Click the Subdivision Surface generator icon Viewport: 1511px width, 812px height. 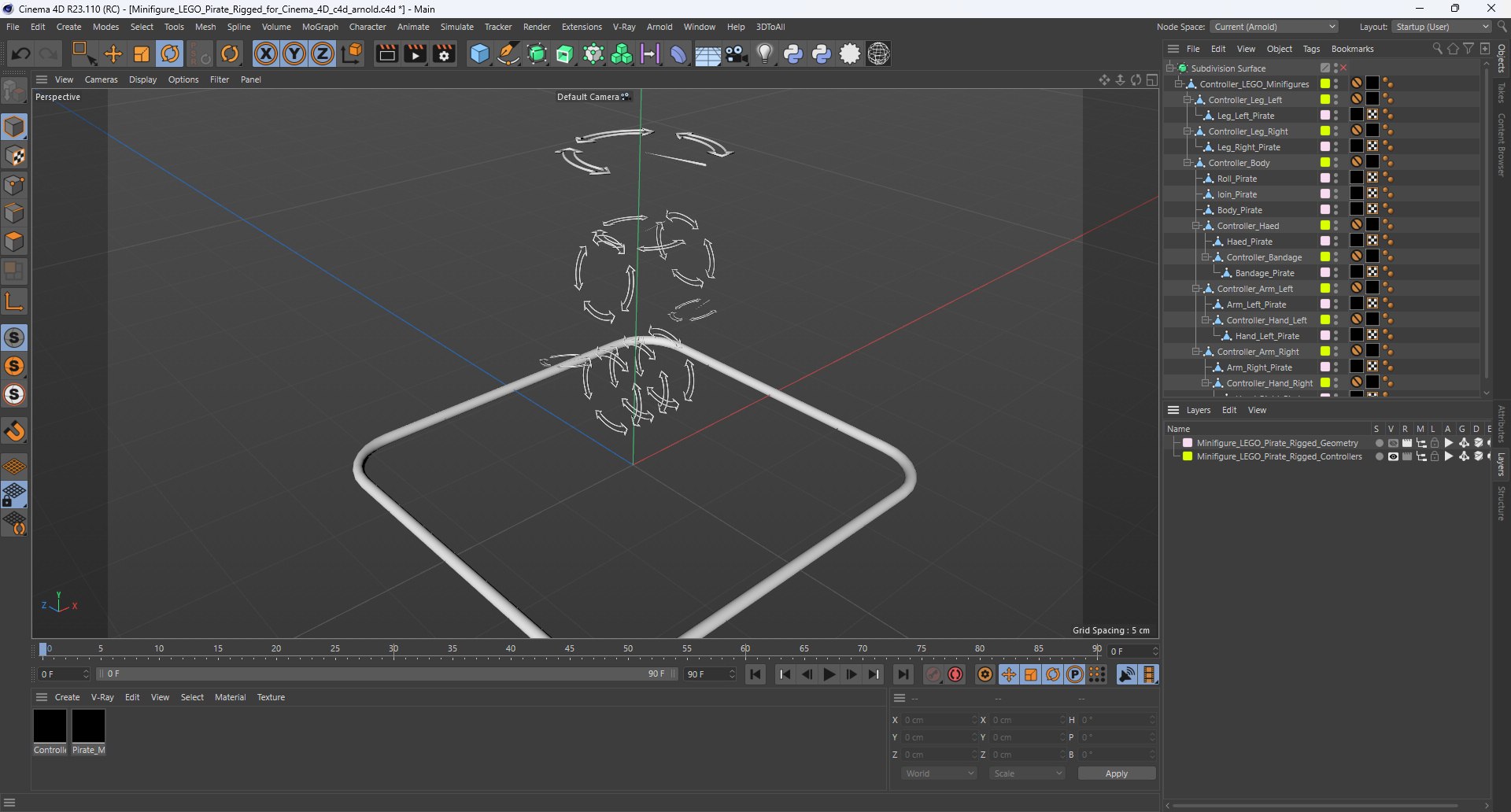pyautogui.click(x=538, y=54)
